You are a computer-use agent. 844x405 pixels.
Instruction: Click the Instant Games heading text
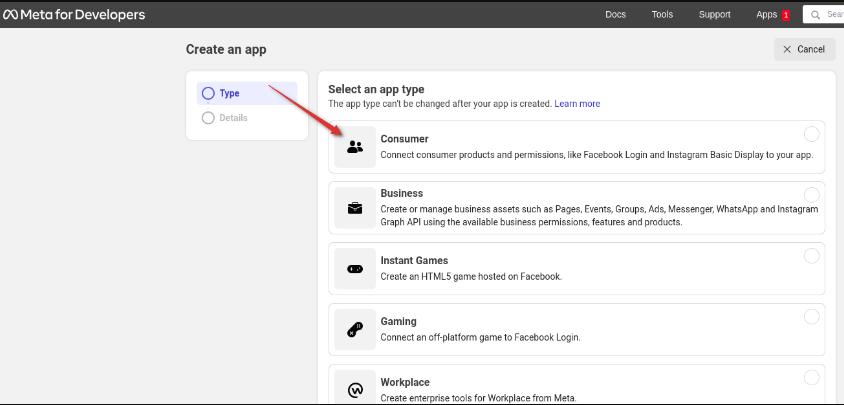point(414,260)
